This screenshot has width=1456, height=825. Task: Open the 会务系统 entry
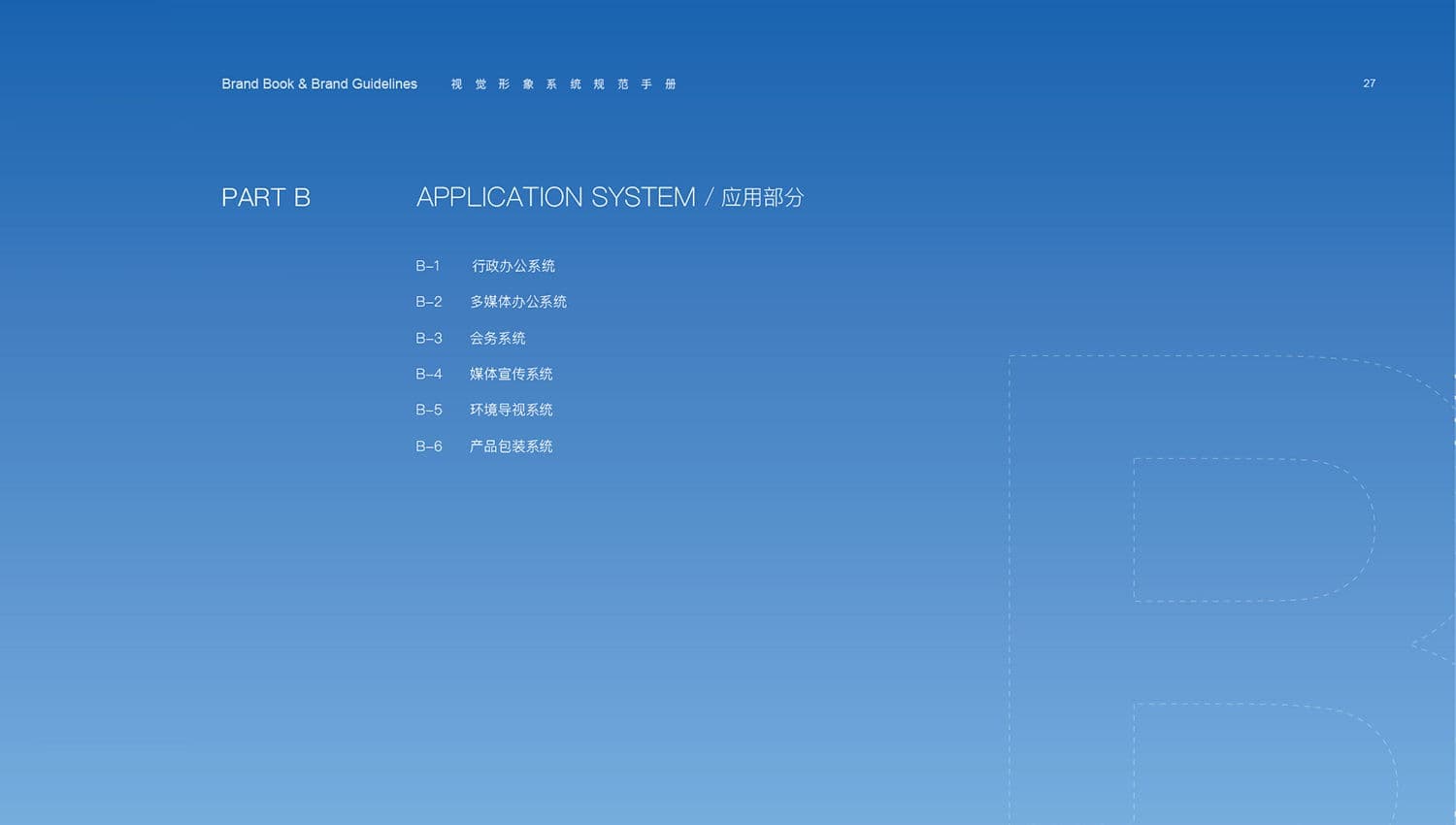point(497,338)
